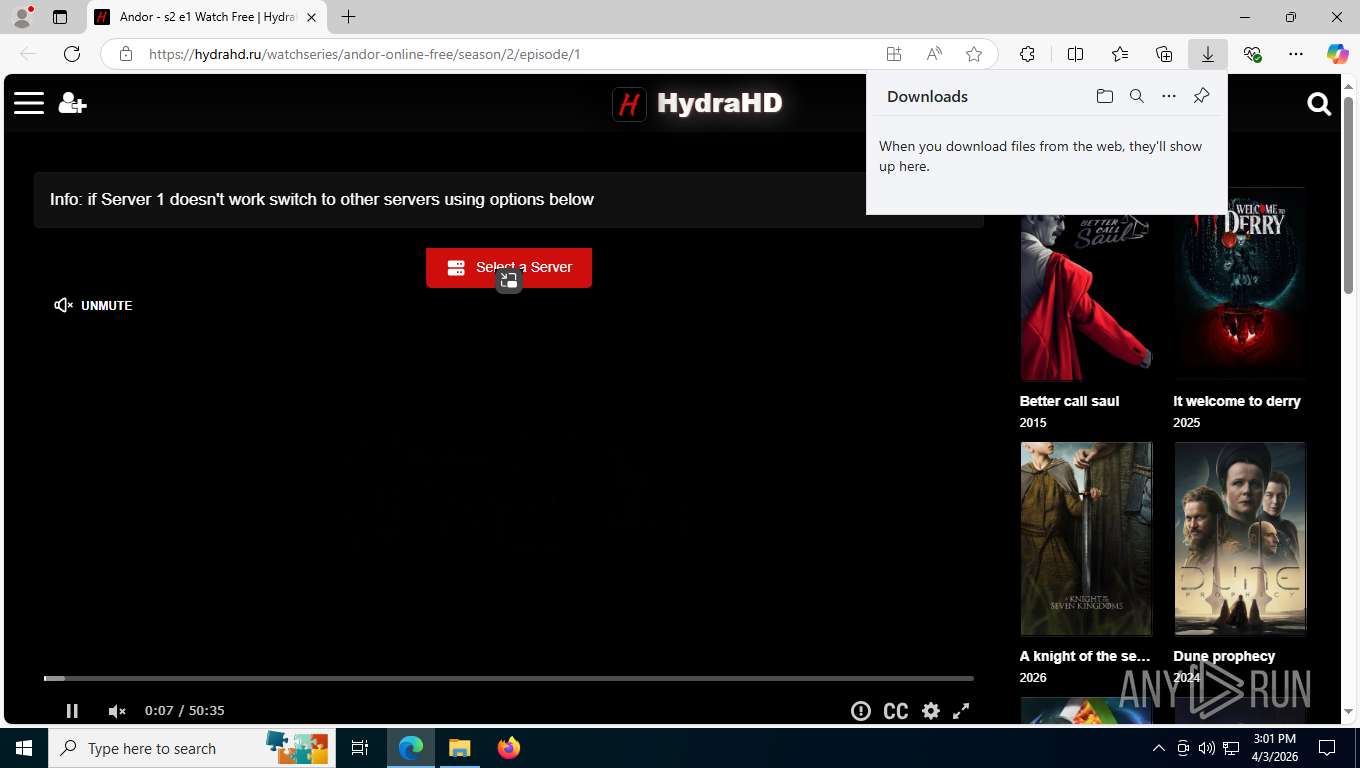The image size is (1360, 768).
Task: Toggle closed captions CC
Action: pyautogui.click(x=896, y=711)
